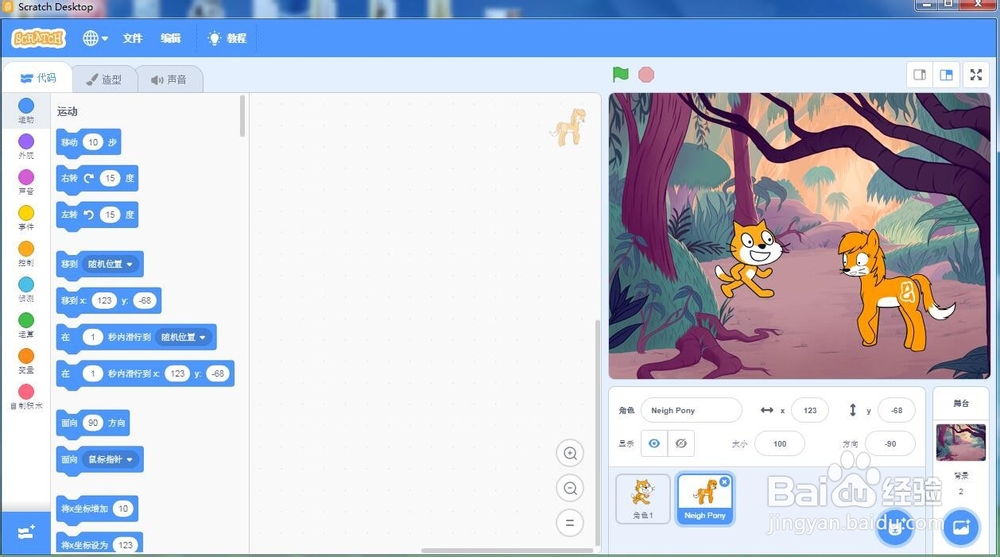Open 鼠标指针 dropdown in 面向 block
Screen dimensions: 1000x557
point(110,459)
